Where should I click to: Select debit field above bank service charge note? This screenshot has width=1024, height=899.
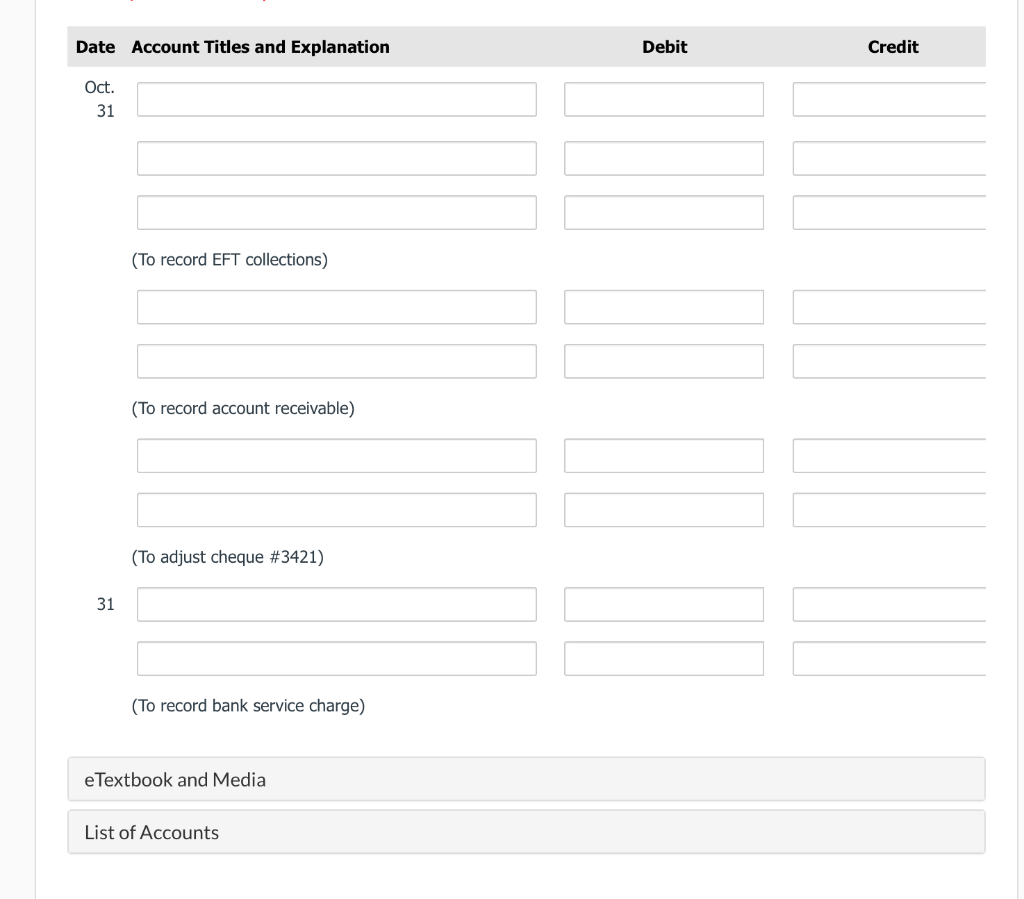click(x=664, y=659)
